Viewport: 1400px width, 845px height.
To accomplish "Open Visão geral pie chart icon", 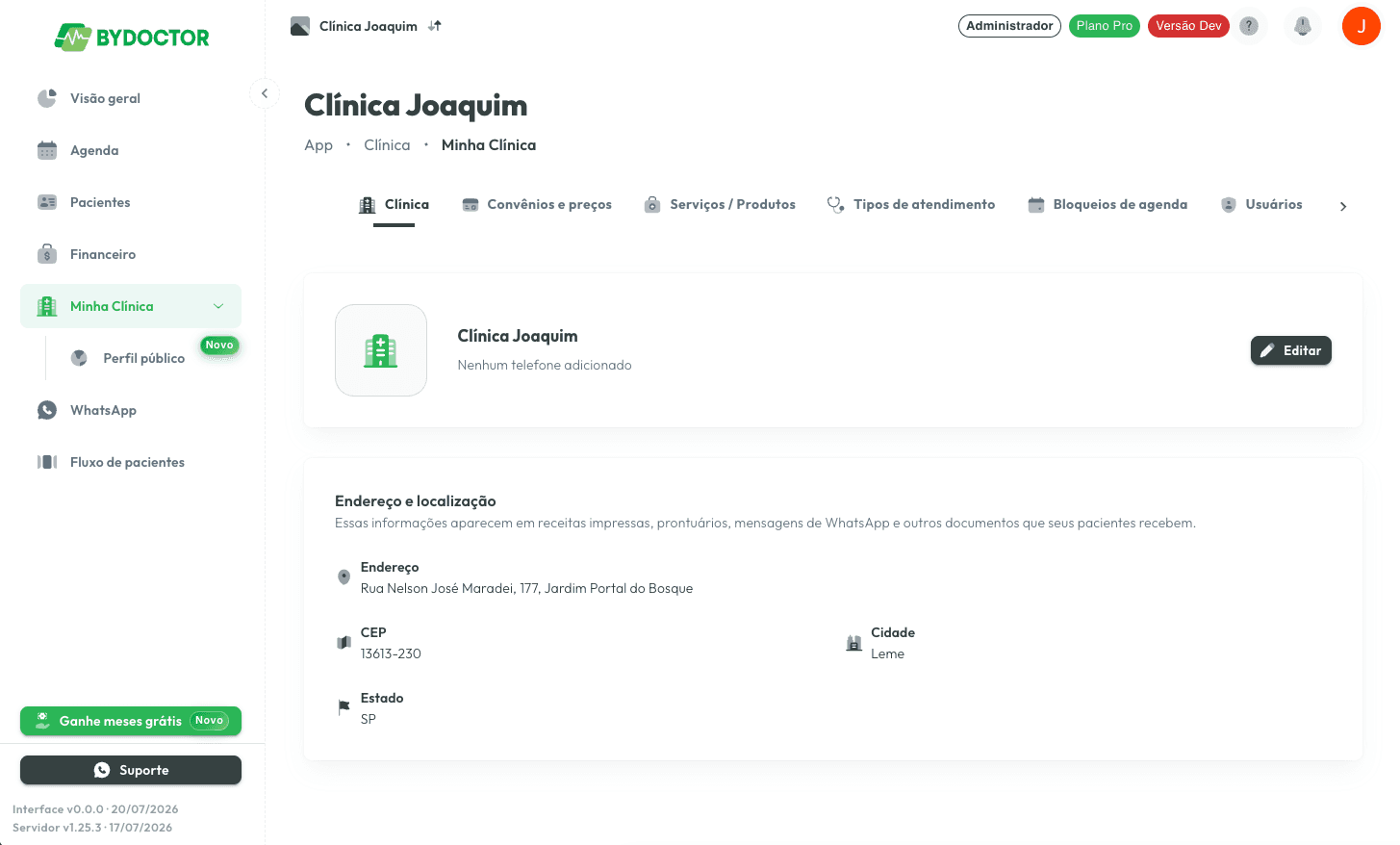I will pyautogui.click(x=47, y=98).
